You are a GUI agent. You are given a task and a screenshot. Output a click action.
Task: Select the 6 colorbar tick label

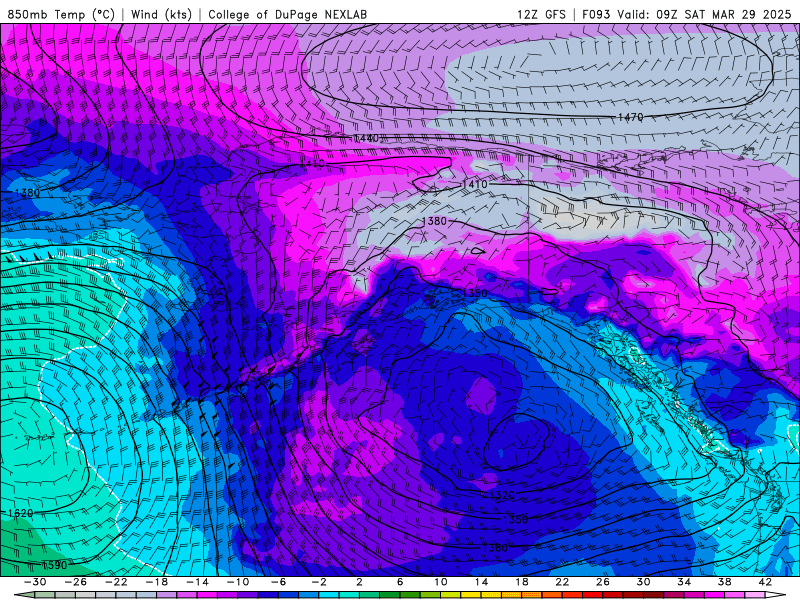(x=400, y=582)
